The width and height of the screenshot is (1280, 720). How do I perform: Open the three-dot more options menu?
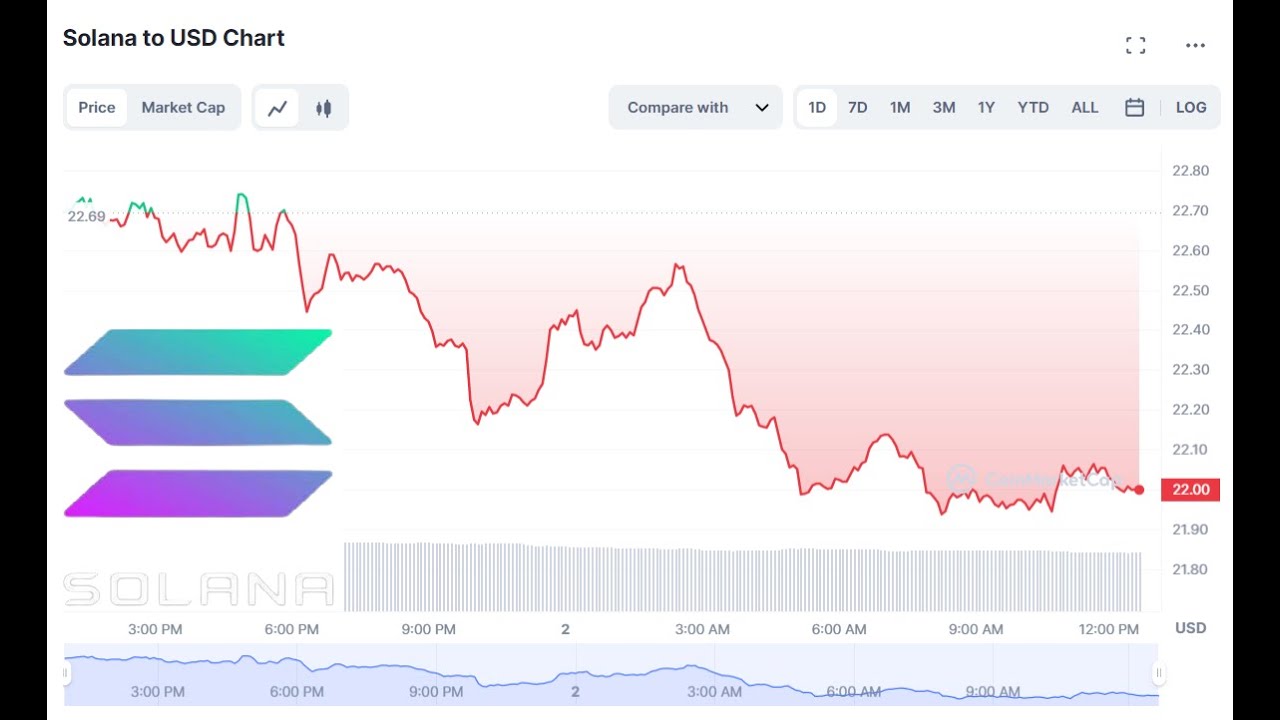pyautogui.click(x=1195, y=45)
